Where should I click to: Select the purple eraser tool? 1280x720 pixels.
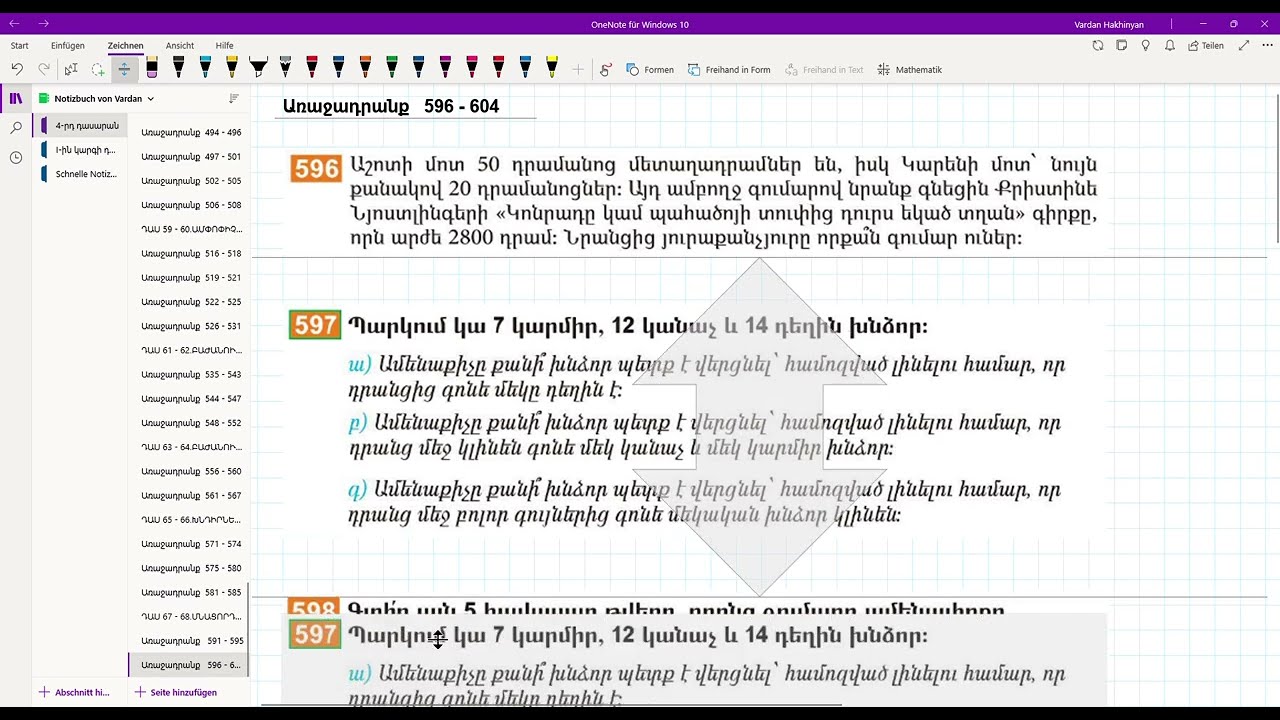coord(152,67)
